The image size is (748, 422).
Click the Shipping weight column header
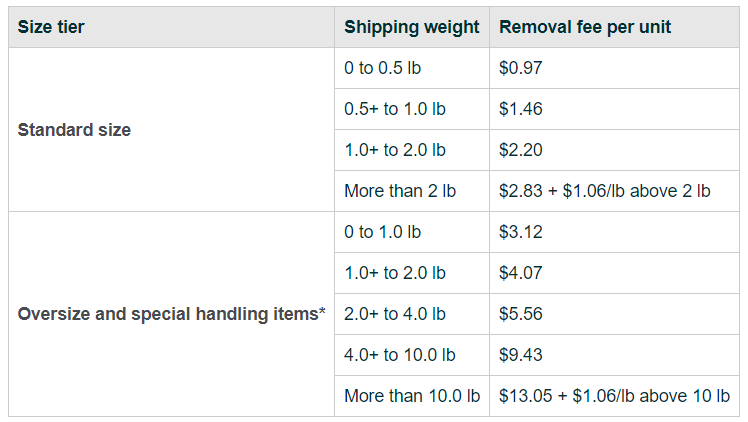pos(412,27)
